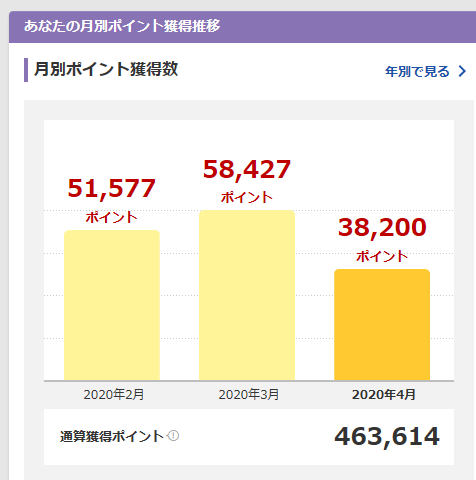The height and width of the screenshot is (480, 476).
Task: Click ポイント label under 58,427
Action: (247, 197)
